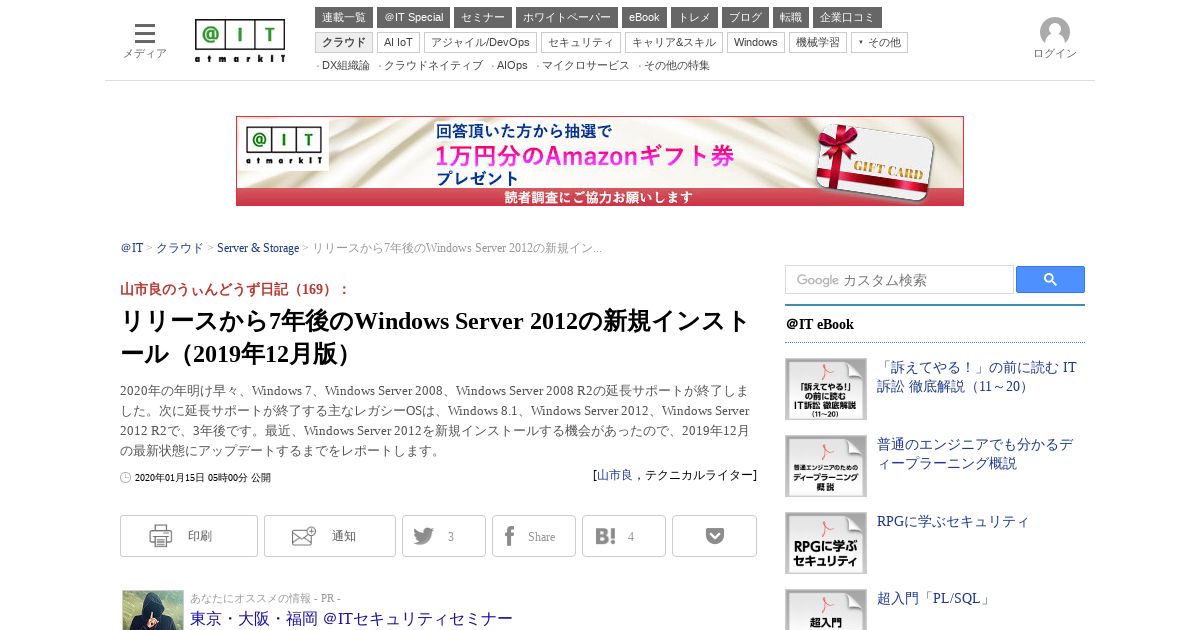Viewport: 1200px width, 630px height.
Task: Select the アジャイル/DevOps category tab
Action: point(480,42)
